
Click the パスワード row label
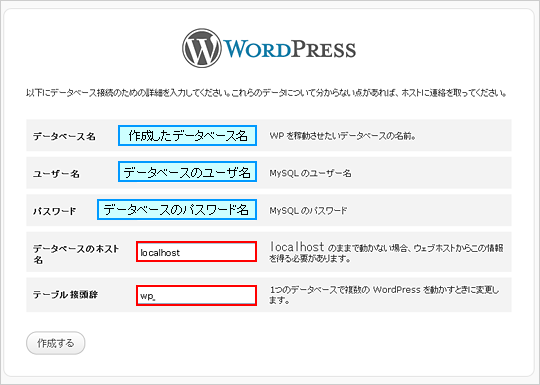(x=54, y=211)
